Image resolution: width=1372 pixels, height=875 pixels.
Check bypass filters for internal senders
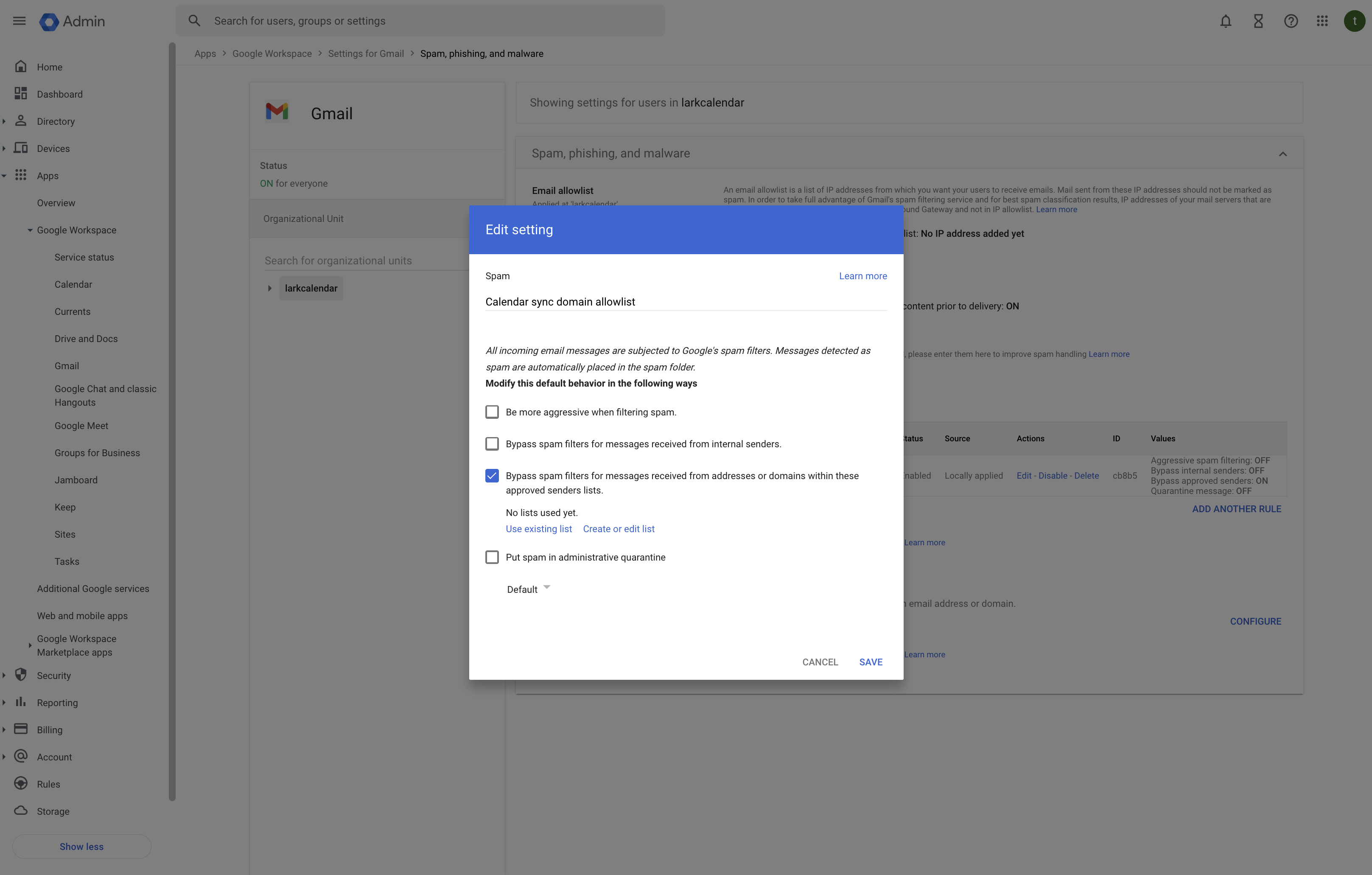pos(492,444)
